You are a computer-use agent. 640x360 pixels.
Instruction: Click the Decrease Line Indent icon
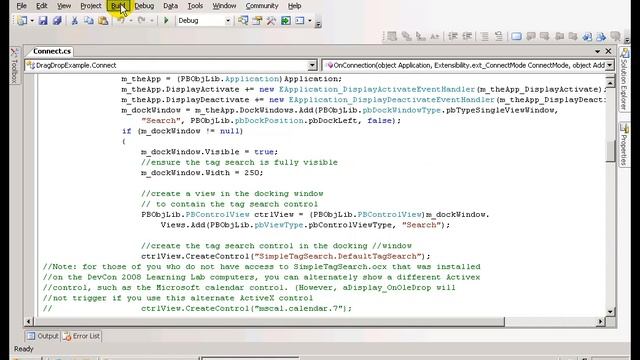[453, 36]
